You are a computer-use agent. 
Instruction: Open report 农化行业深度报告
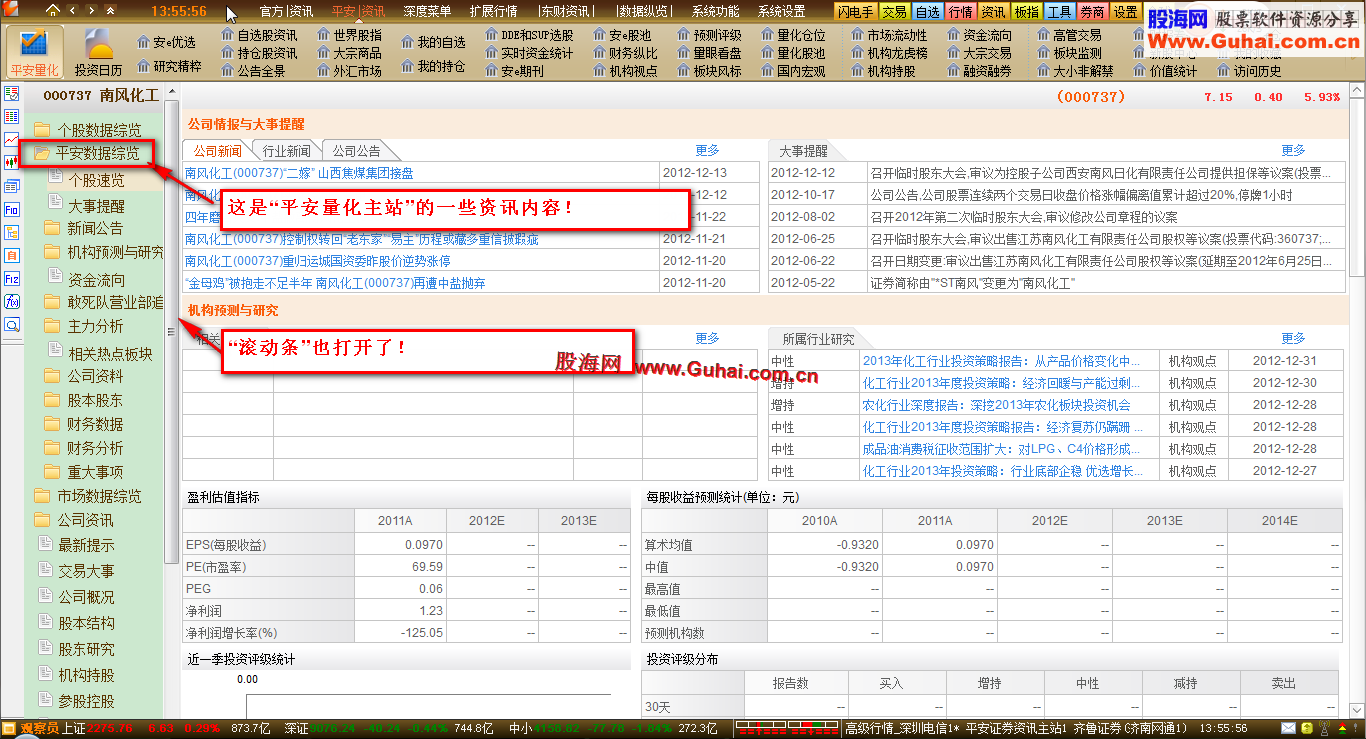point(996,405)
